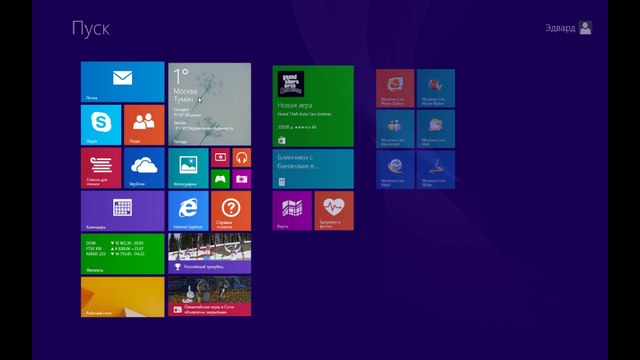Open the small Games controller tile

pyautogui.click(x=220, y=179)
